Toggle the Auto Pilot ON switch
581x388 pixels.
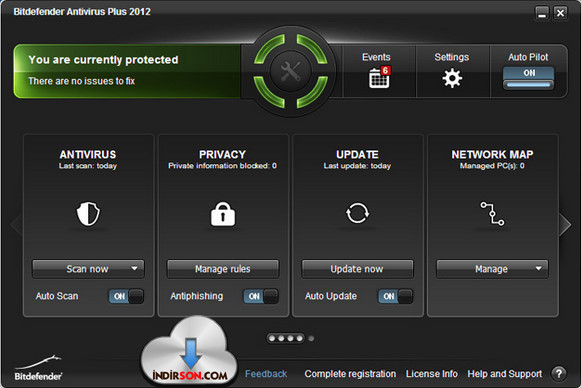pos(528,78)
